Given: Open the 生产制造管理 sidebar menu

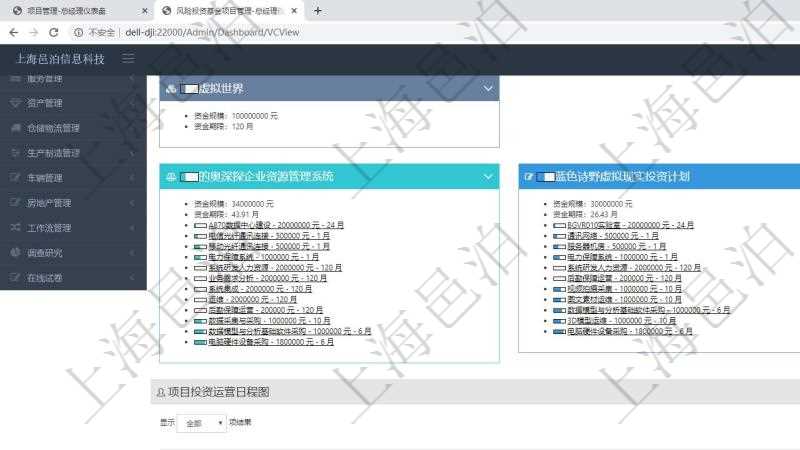Looking at the screenshot, I should point(73,153).
